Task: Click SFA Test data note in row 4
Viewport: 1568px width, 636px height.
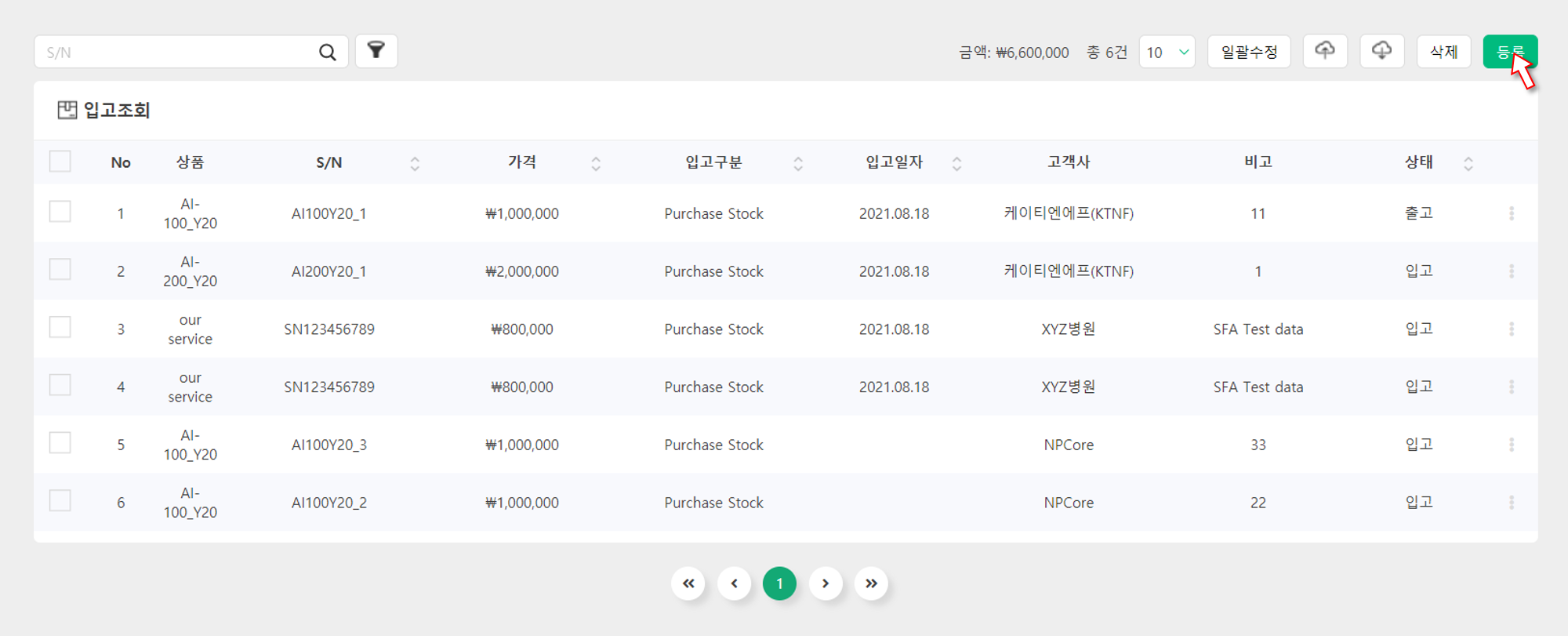Action: 1258,387
